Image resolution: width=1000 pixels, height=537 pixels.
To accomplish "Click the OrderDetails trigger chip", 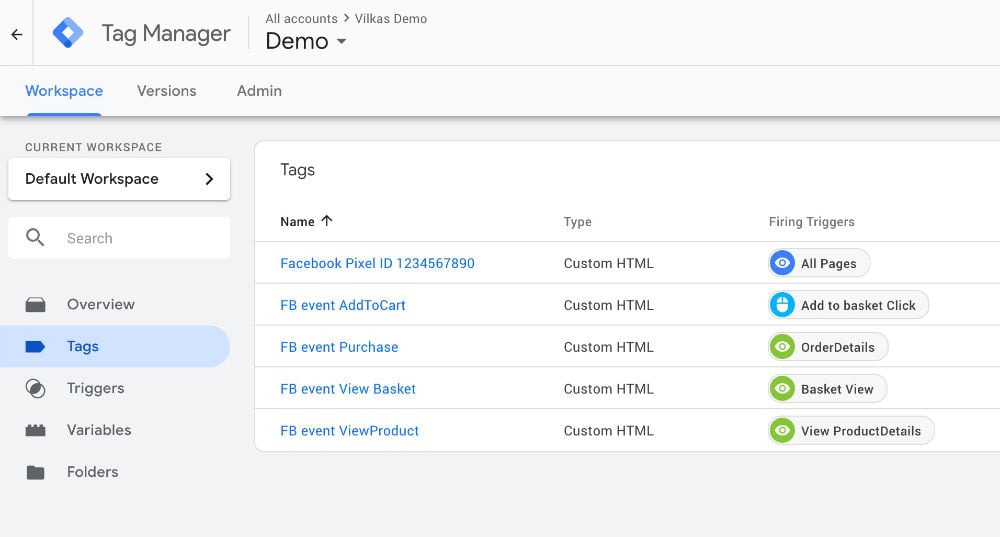I will click(828, 347).
